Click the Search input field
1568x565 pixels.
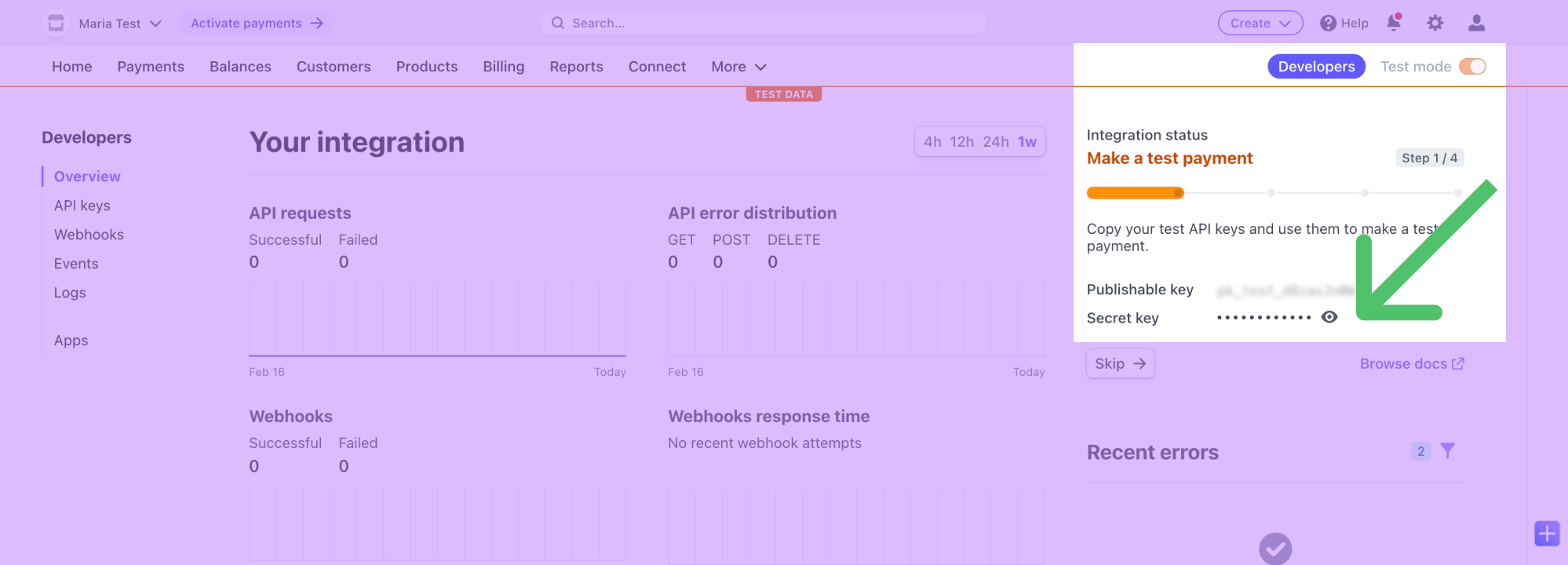pyautogui.click(x=763, y=24)
